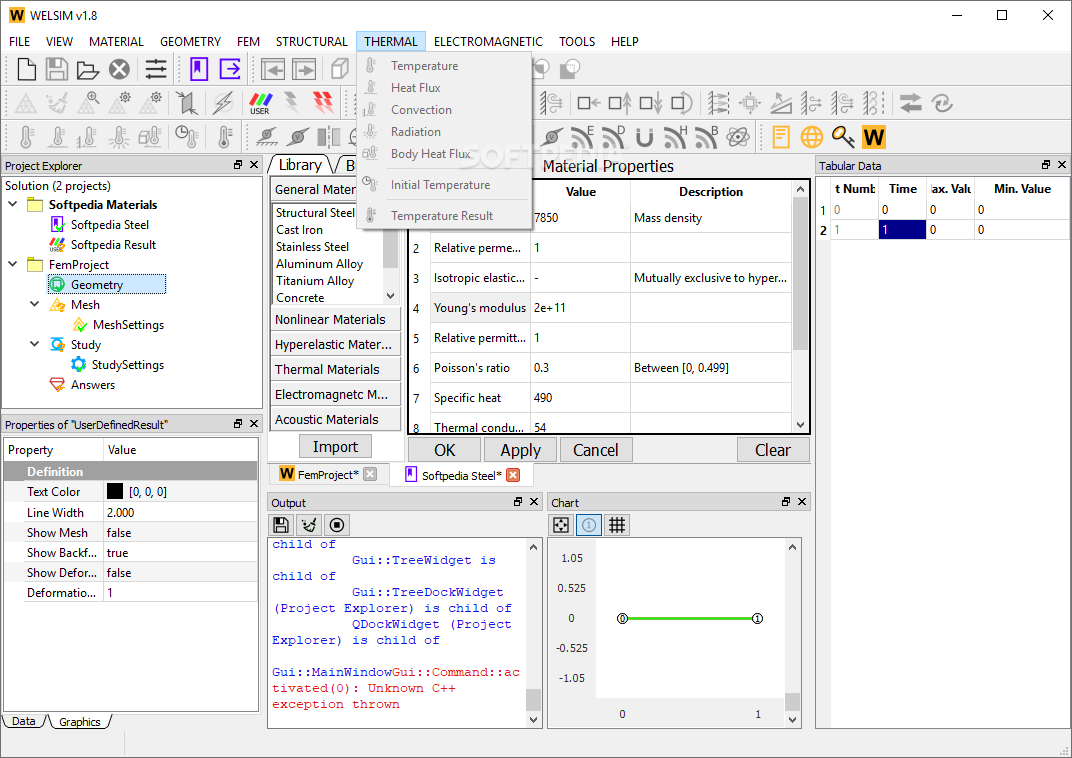
Task: Expand the Thermal Materials section
Action: (x=335, y=369)
